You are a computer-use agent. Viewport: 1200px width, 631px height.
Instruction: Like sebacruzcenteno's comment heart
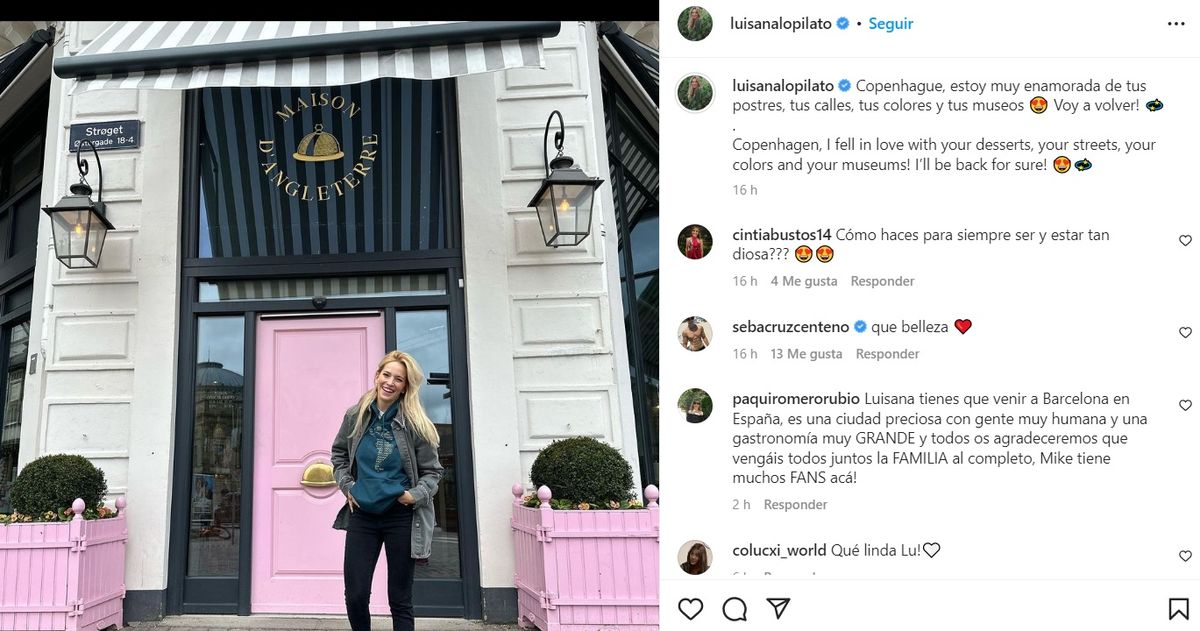pos(1185,333)
